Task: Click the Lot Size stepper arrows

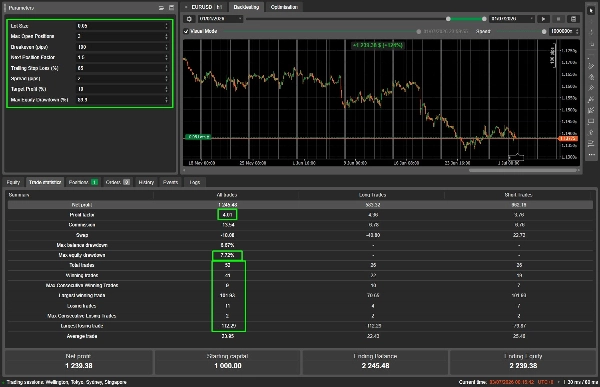Action: [x=166, y=26]
